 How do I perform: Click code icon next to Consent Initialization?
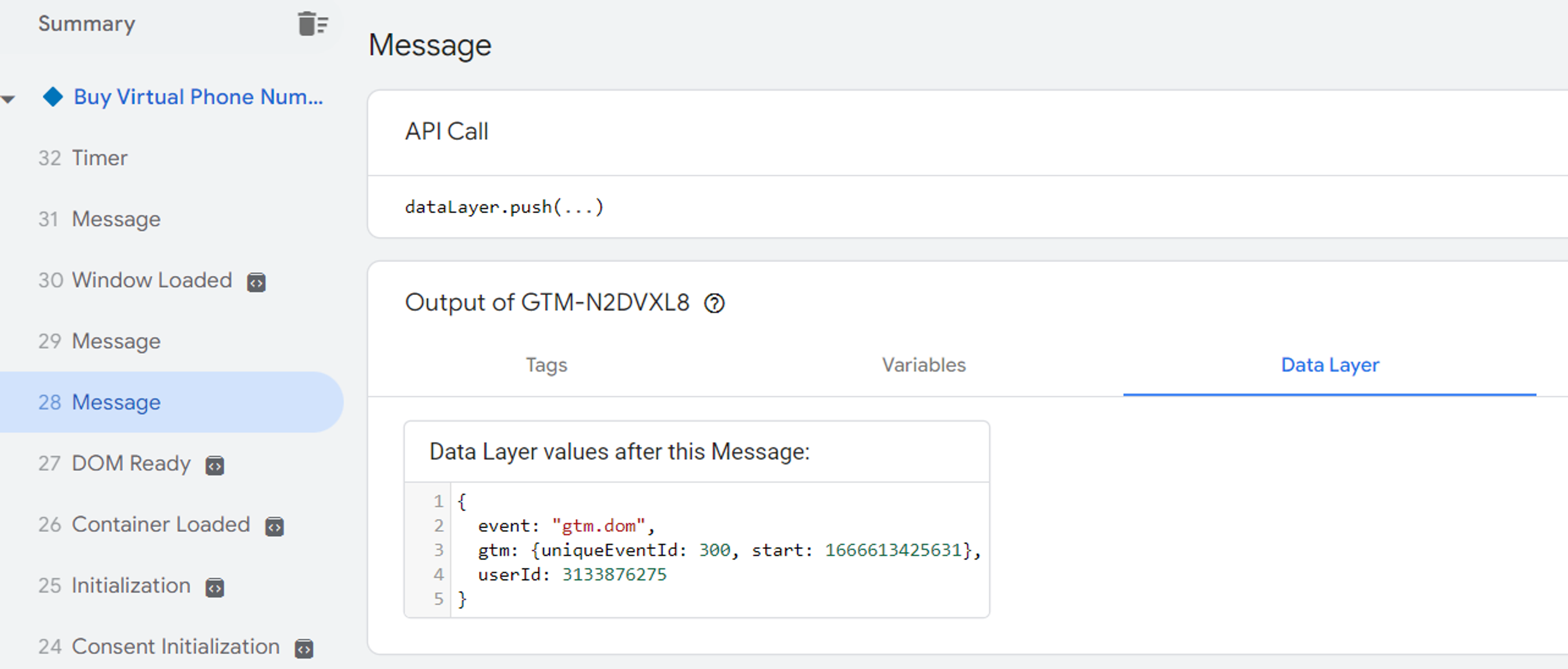(304, 648)
